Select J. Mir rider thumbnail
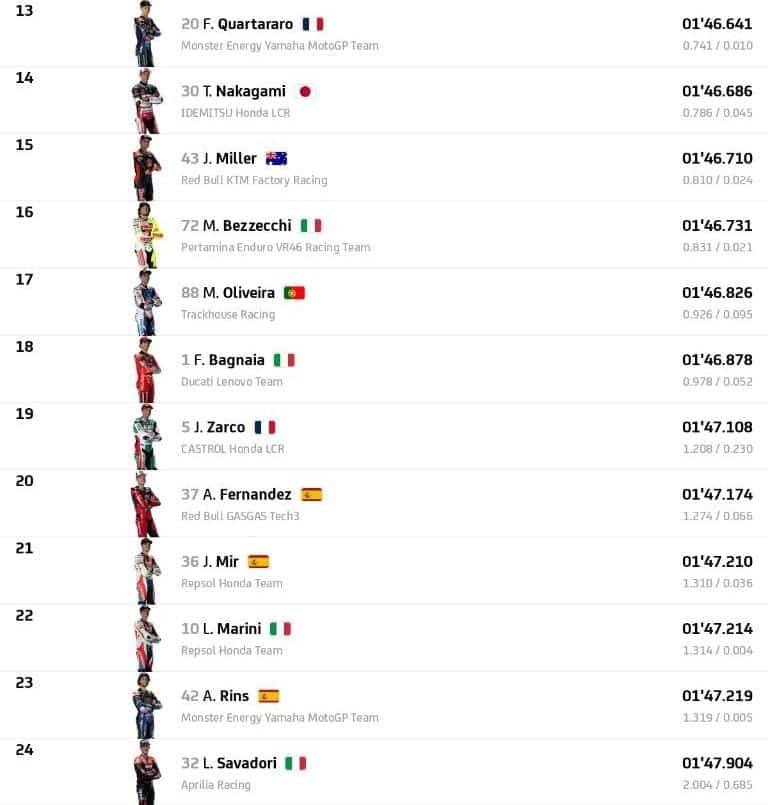The height and width of the screenshot is (805, 768). coord(146,571)
